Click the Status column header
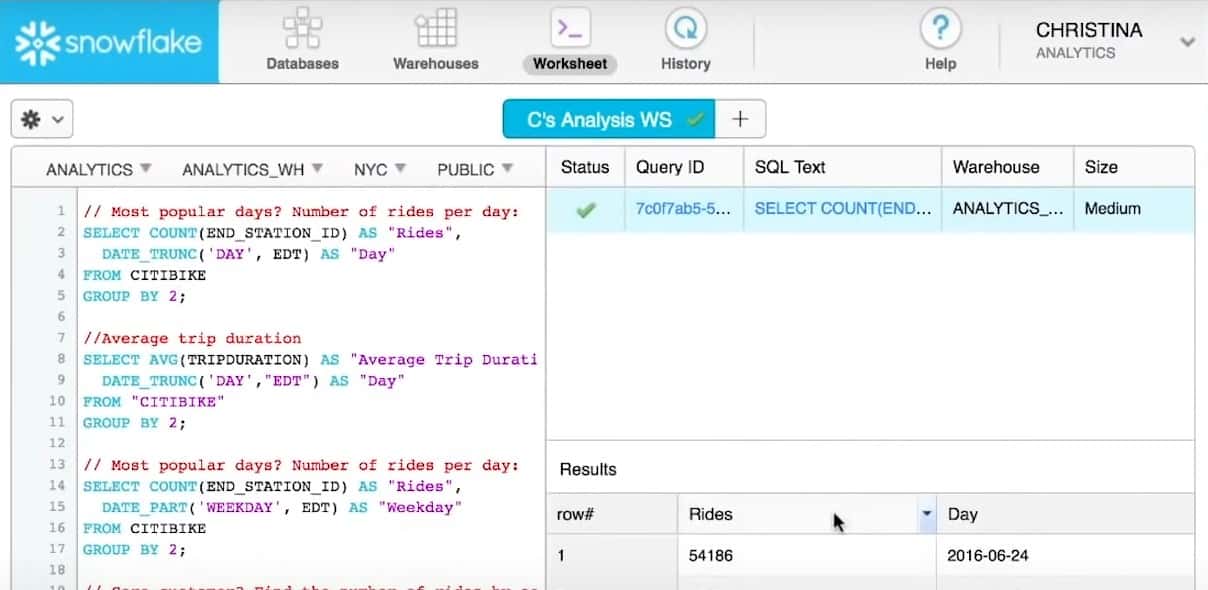 (585, 167)
